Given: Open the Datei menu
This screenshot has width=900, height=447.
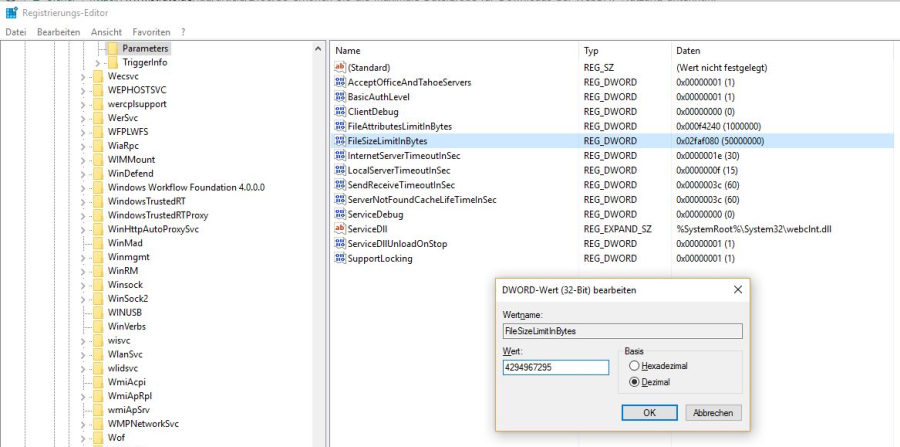Looking at the screenshot, I should (x=16, y=32).
